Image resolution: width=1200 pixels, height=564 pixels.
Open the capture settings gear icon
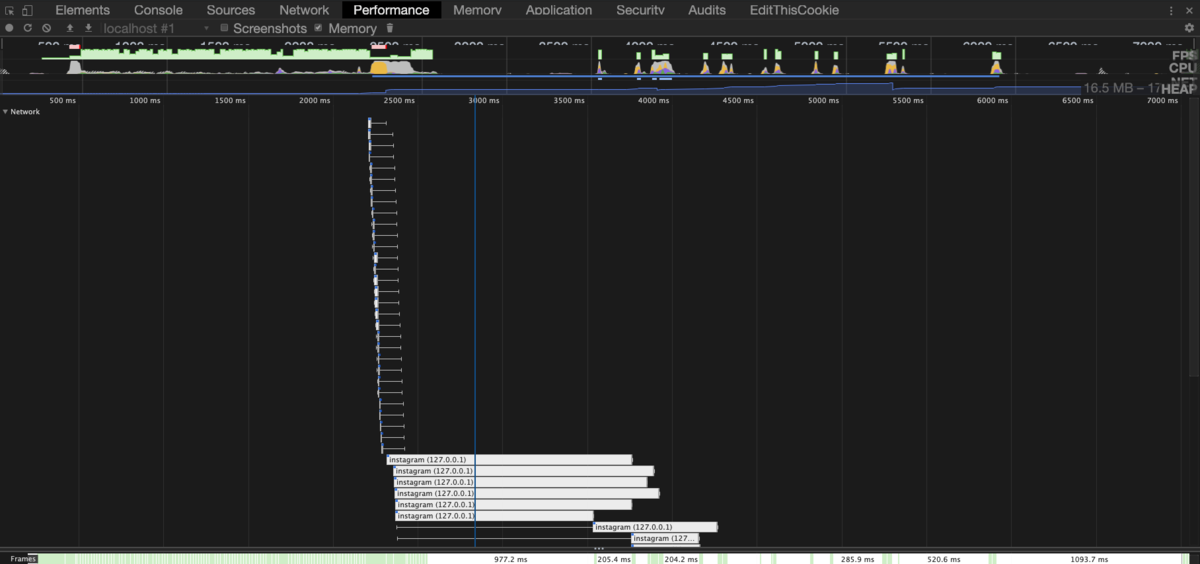(x=1189, y=28)
